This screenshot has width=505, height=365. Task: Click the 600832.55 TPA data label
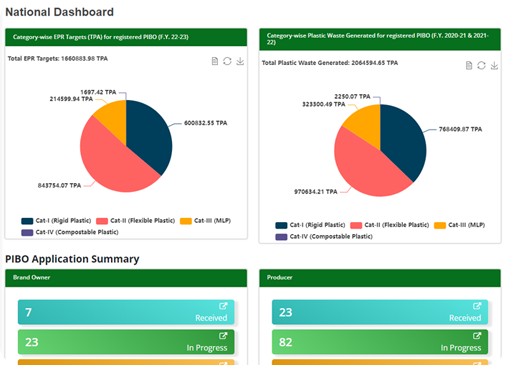[x=206, y=123]
